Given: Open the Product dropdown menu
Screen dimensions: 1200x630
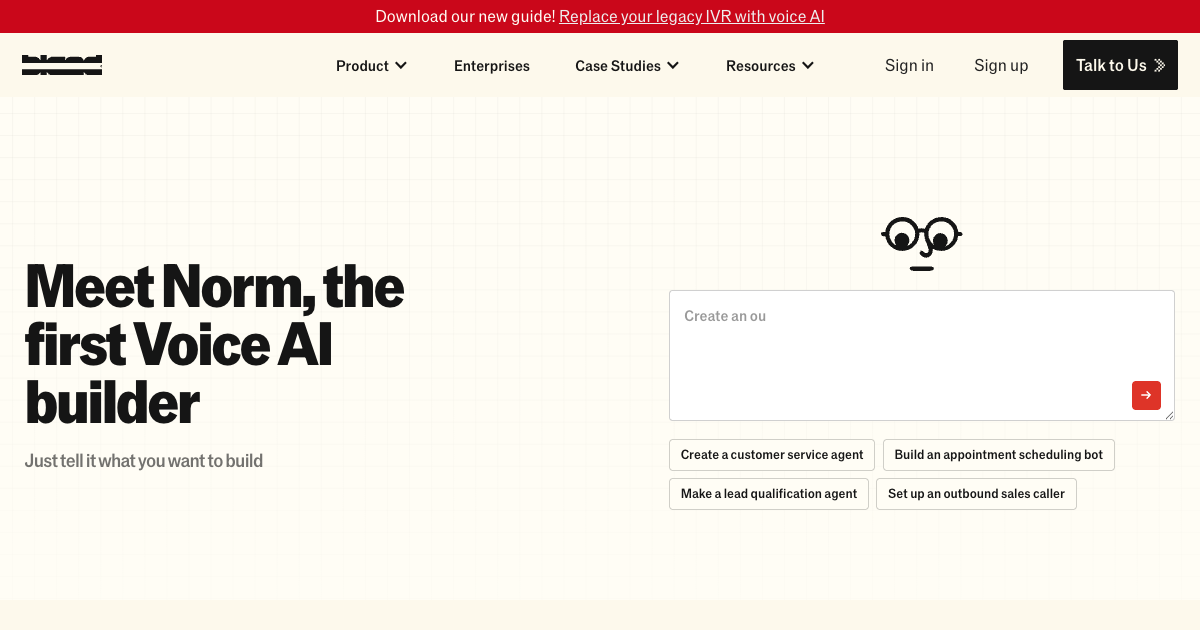Looking at the screenshot, I should (x=371, y=65).
